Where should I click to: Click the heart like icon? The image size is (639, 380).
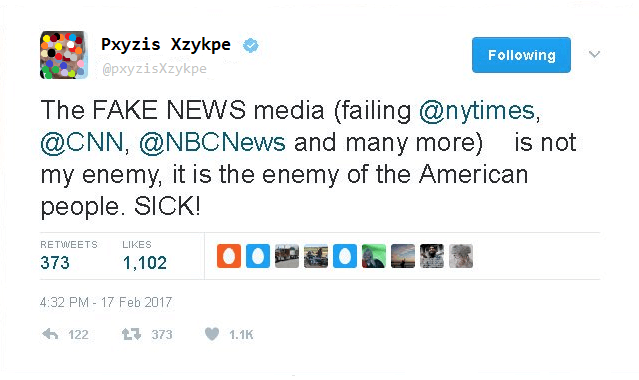[x=212, y=334]
